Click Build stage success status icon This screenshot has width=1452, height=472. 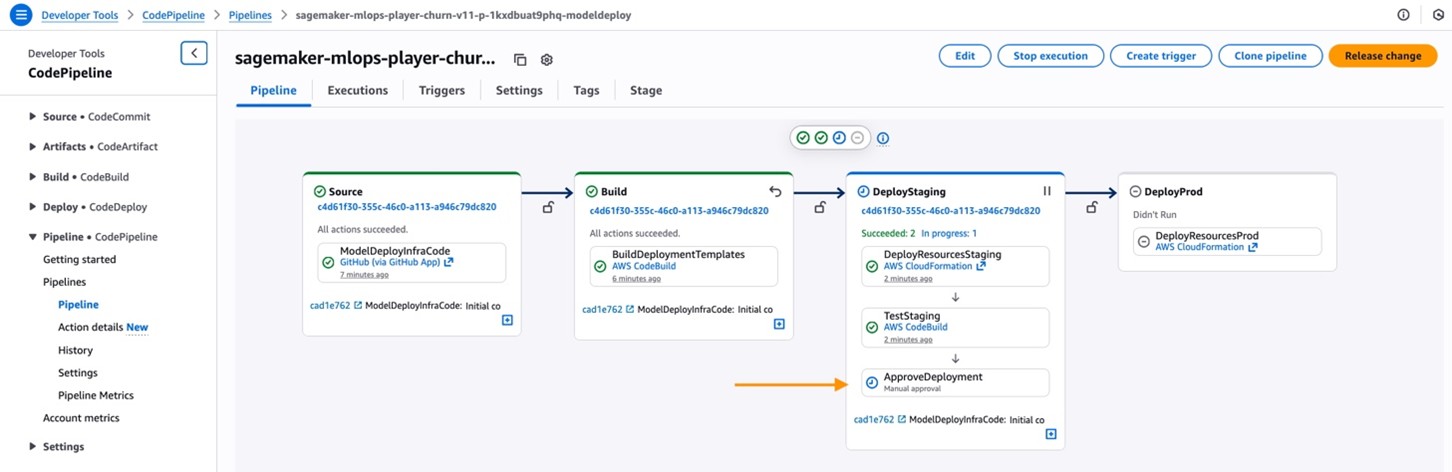pos(592,192)
